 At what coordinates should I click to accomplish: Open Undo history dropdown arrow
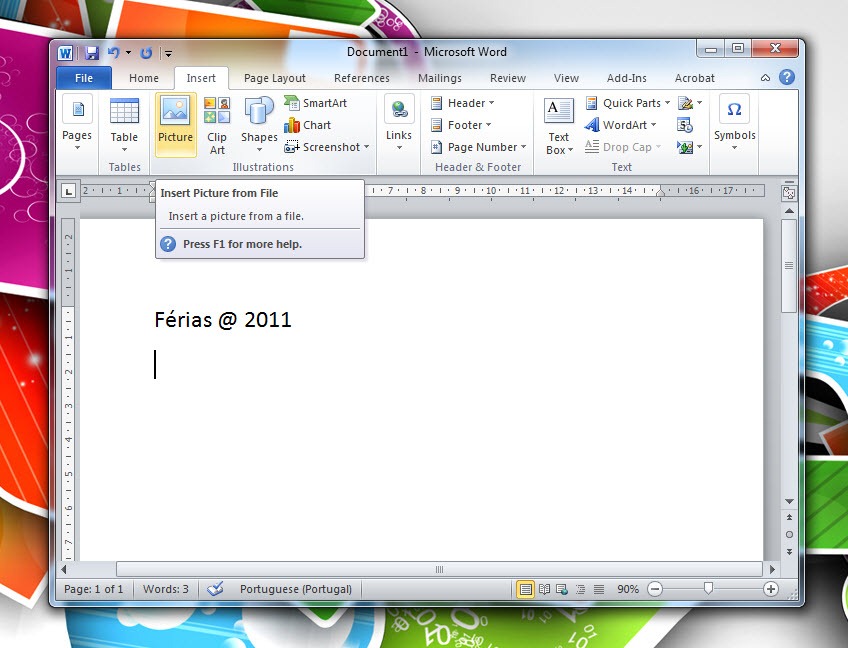click(128, 52)
